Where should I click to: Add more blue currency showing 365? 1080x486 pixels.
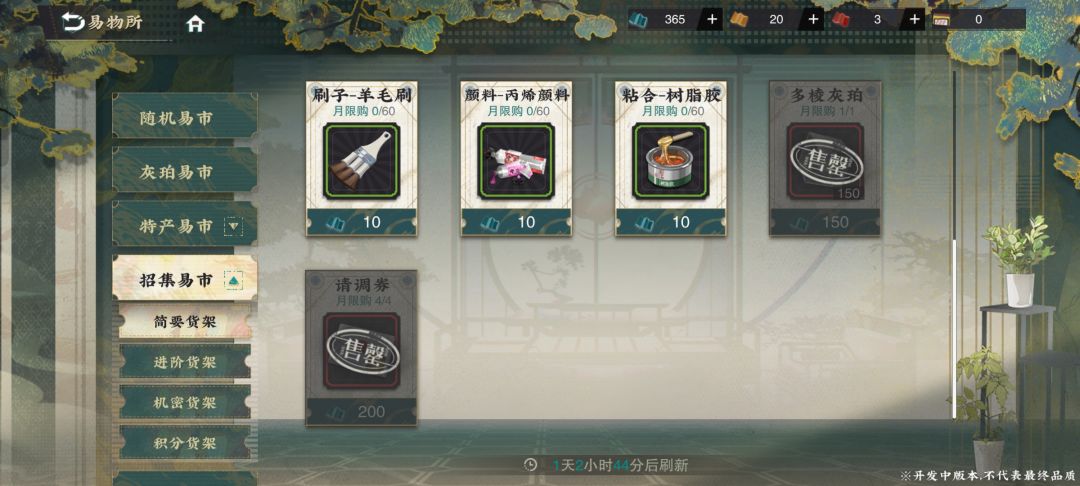pos(712,19)
